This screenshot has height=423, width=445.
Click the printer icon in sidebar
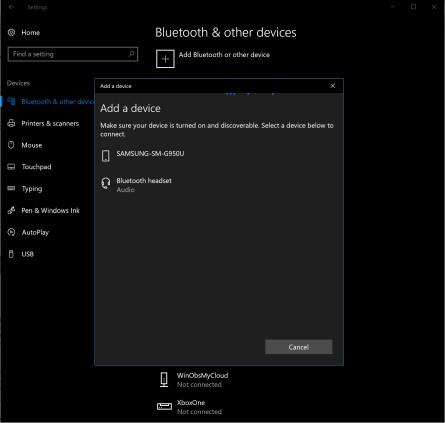click(x=11, y=123)
